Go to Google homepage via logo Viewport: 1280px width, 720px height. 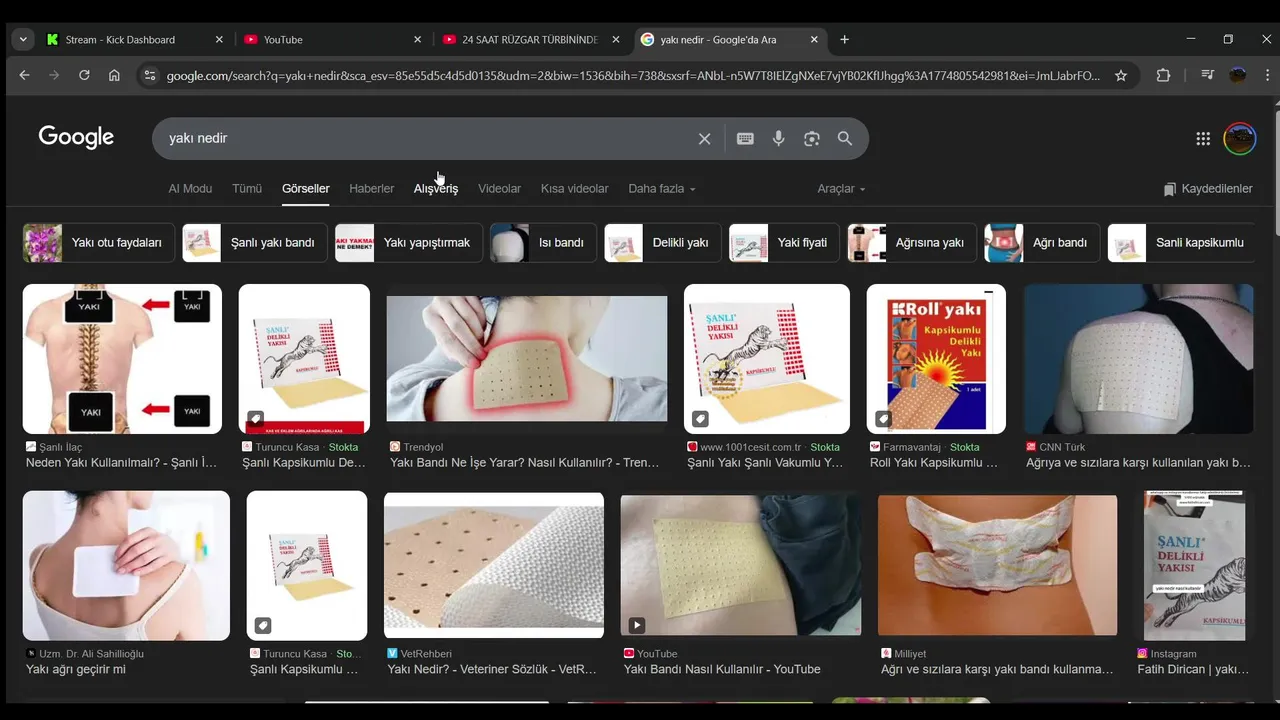[x=76, y=137]
